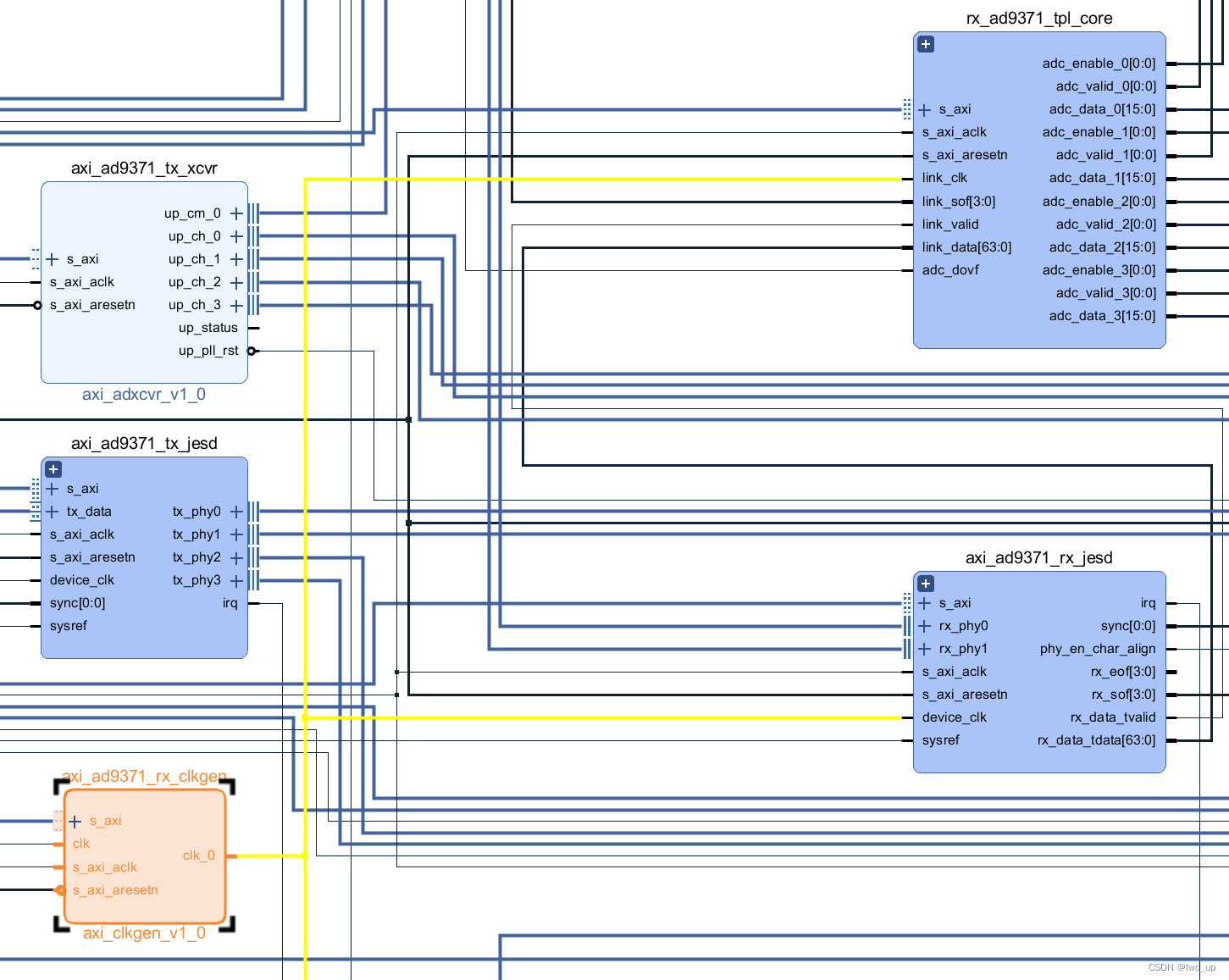Select the phy_en_char_align pin

click(1098, 649)
